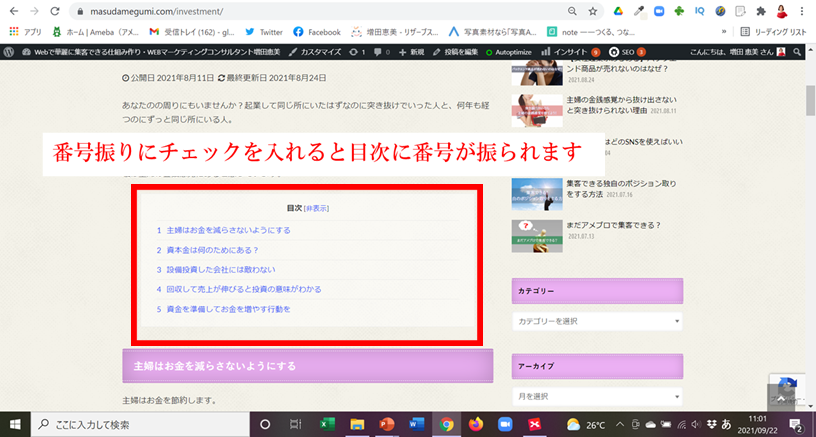Activate the color picker eyedropper extension
The width and height of the screenshot is (816, 437).
click(639, 11)
